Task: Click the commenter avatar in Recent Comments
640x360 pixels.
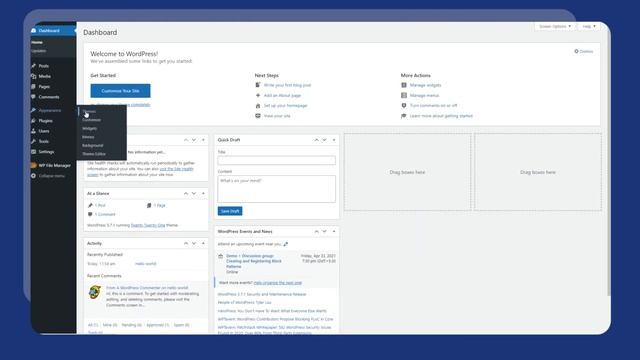Action: (x=95, y=292)
